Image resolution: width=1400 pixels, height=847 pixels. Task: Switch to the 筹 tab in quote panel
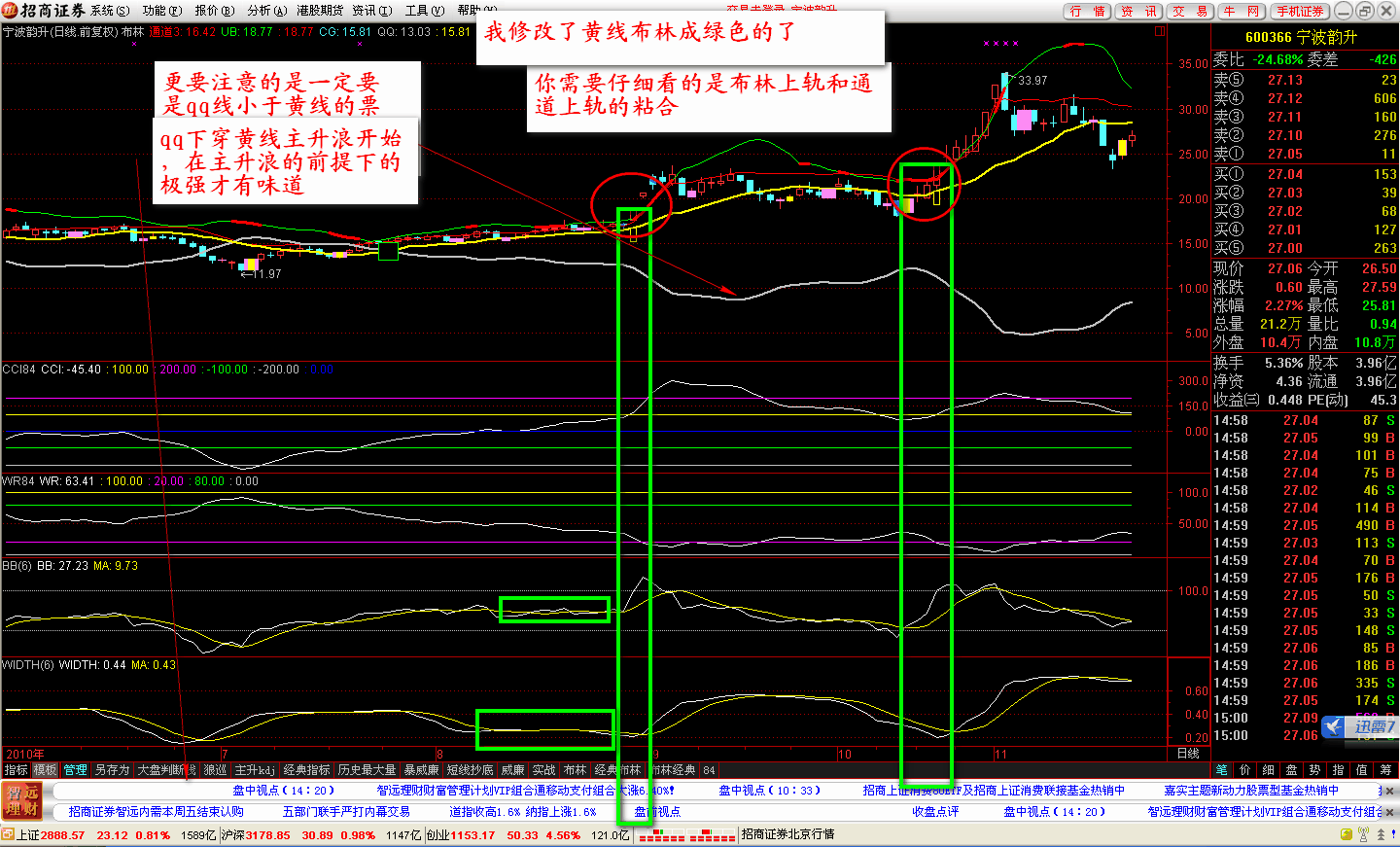point(1385,769)
